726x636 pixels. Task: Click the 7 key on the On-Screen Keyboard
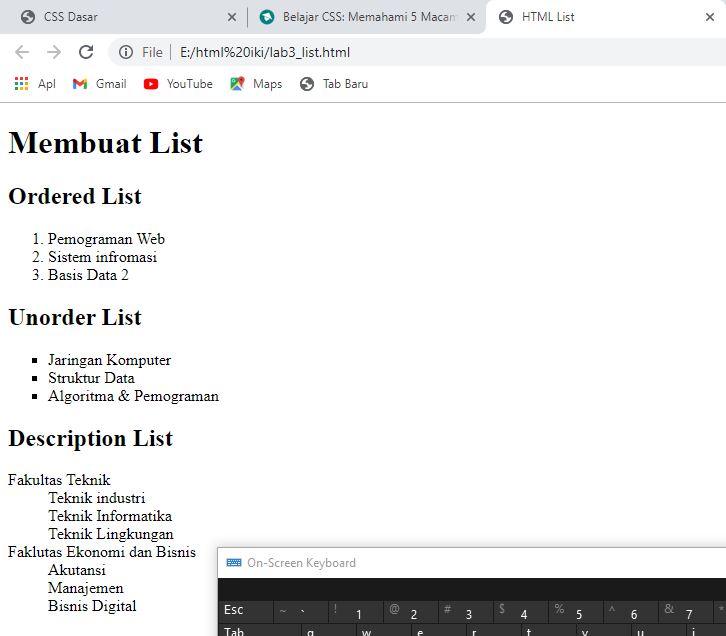[x=686, y=611]
